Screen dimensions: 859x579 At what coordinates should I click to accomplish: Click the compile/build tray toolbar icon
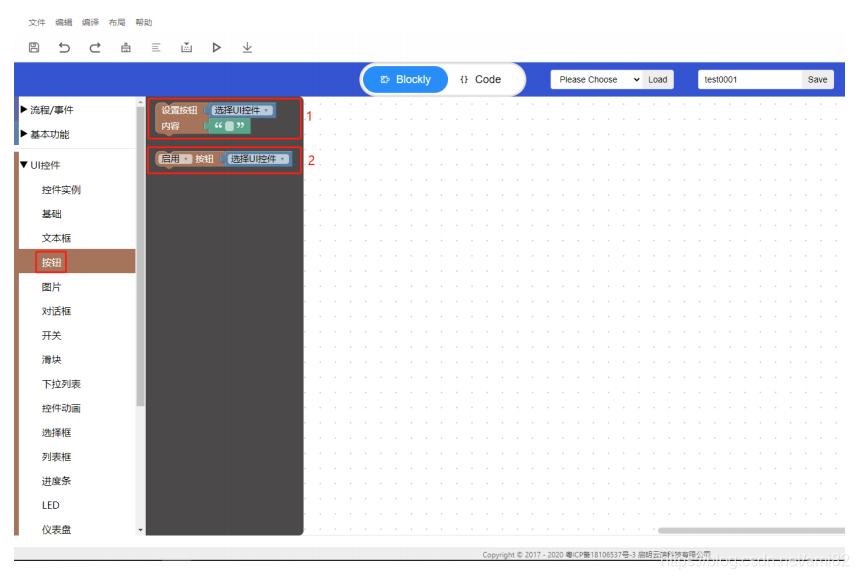coord(186,48)
